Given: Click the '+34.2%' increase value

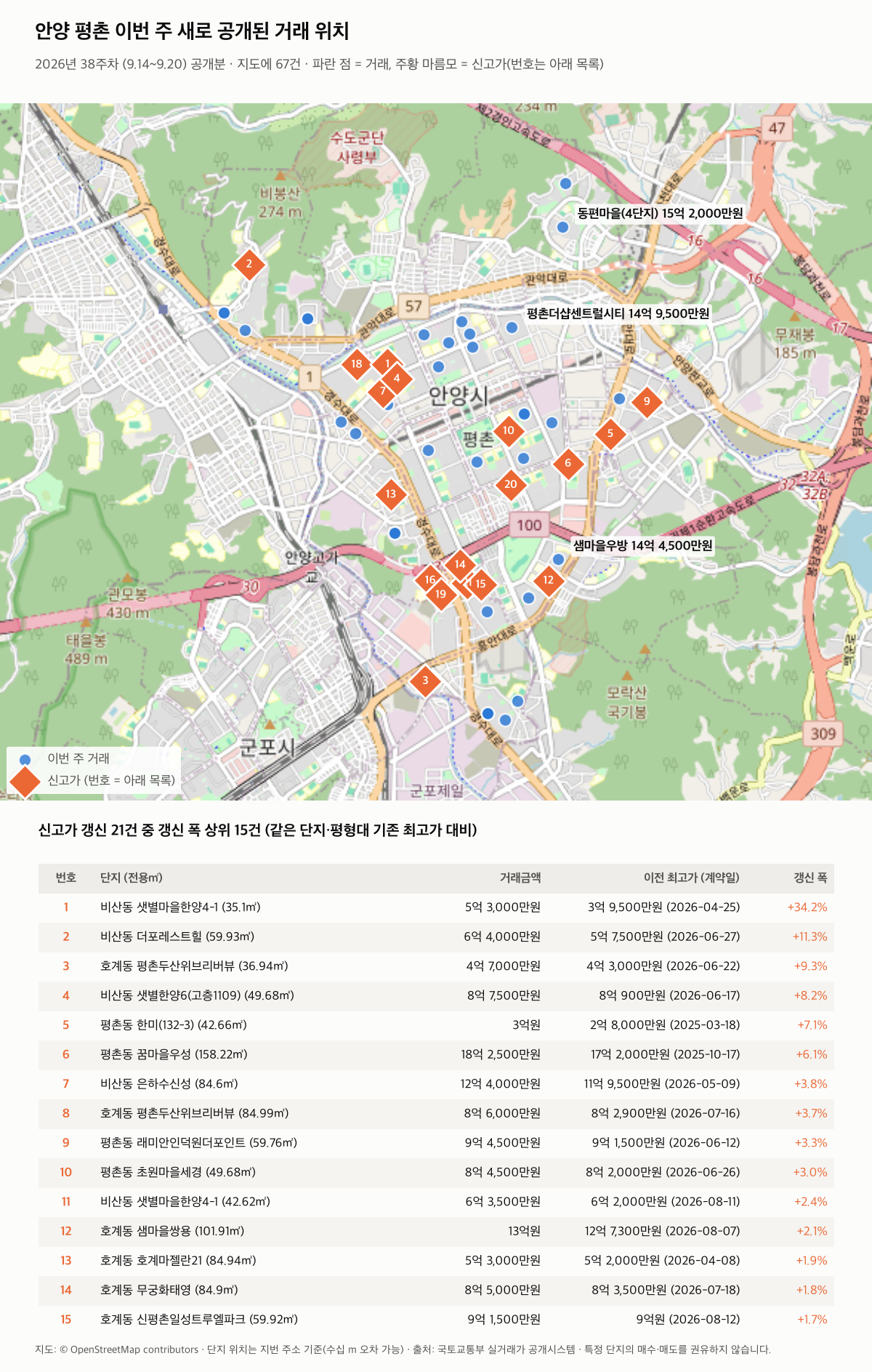Looking at the screenshot, I should pos(807,907).
